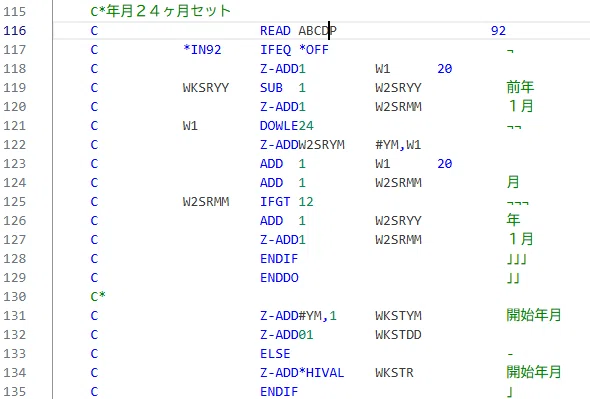Image resolution: width=590 pixels, height=399 pixels.
Task: Click W1 result field on line 118
Action: pyautogui.click(x=383, y=69)
